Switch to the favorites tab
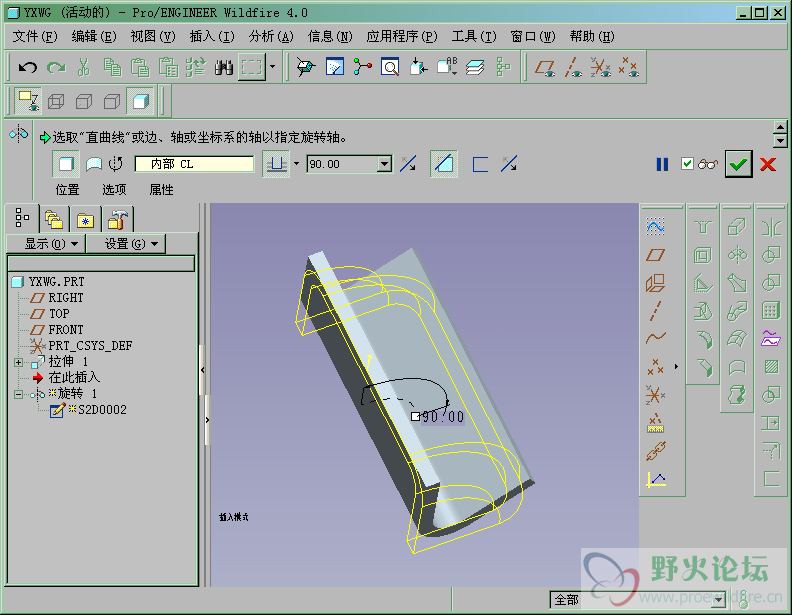This screenshot has width=792, height=615. (x=85, y=220)
